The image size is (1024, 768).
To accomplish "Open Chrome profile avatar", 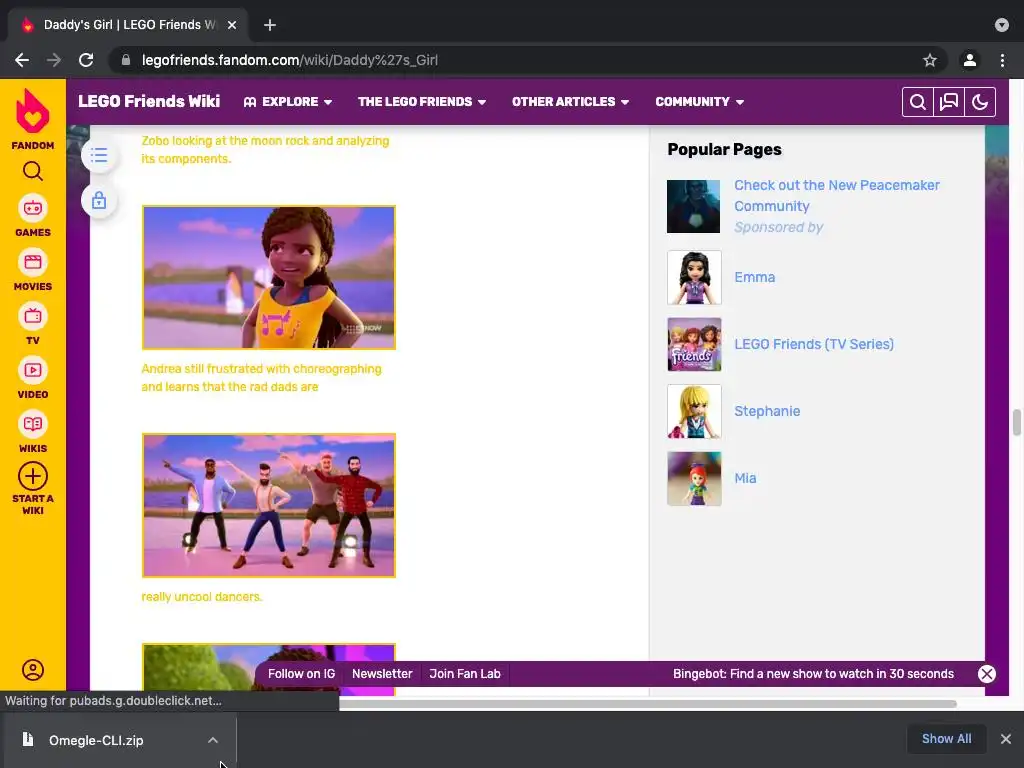I will click(x=970, y=60).
